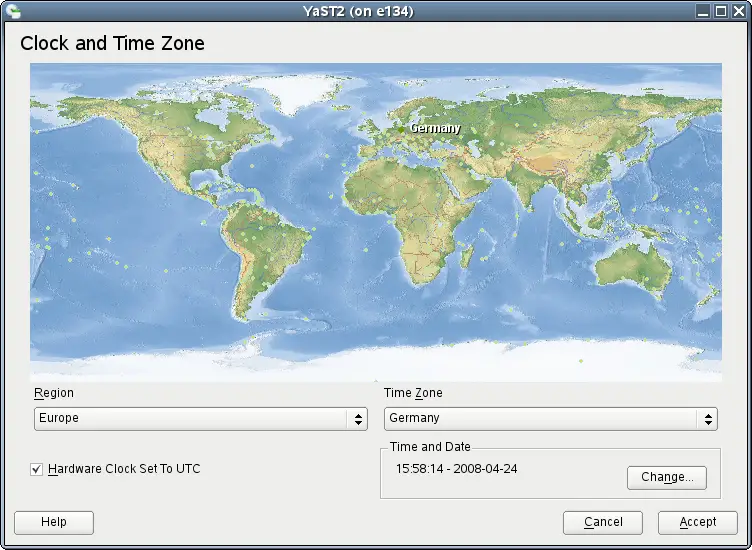Click the green Germany marker on map
This screenshot has width=752, height=550.
[401, 129]
